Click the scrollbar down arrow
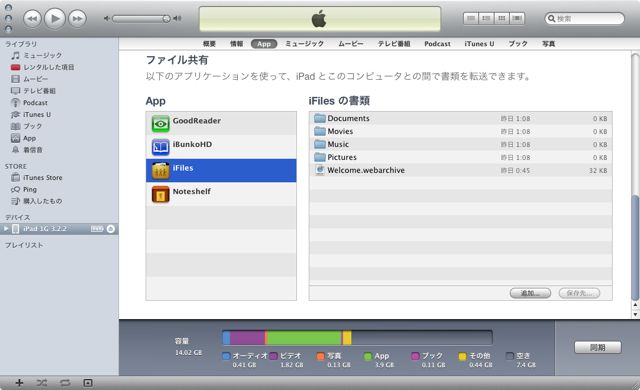This screenshot has width=640, height=390. tap(635, 315)
